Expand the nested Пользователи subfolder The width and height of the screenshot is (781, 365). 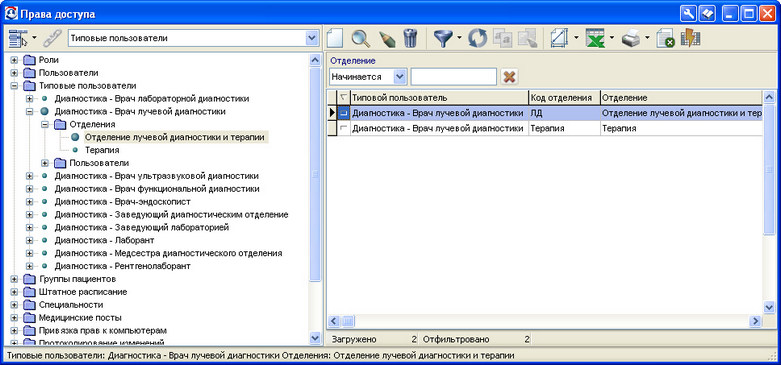(45, 163)
